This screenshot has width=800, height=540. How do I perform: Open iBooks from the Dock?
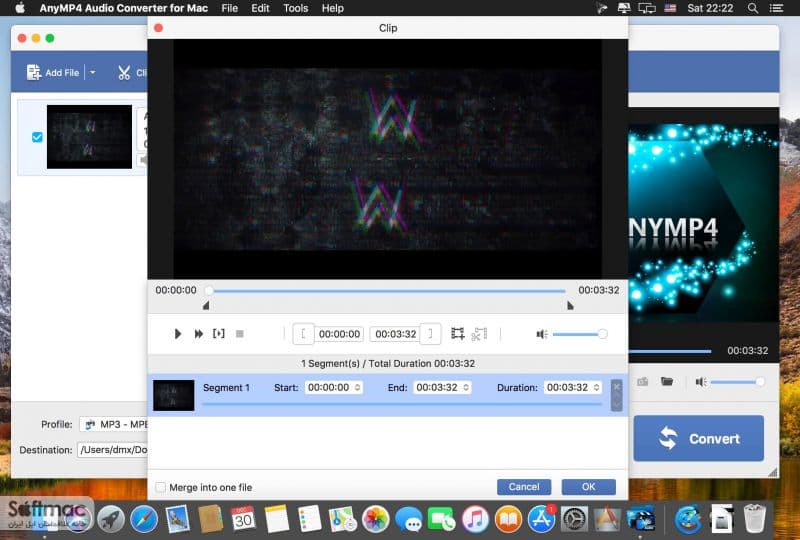click(508, 520)
